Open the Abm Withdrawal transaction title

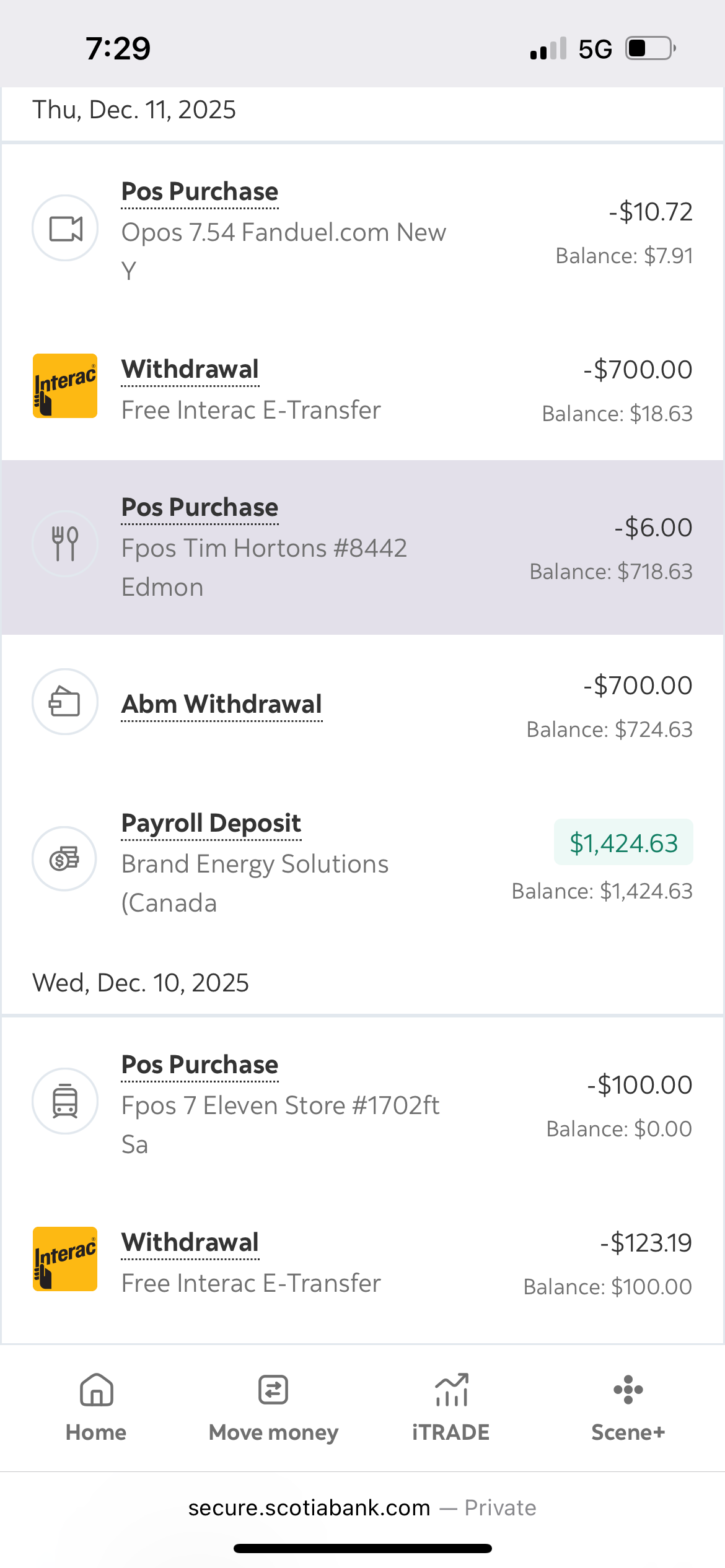coord(222,705)
